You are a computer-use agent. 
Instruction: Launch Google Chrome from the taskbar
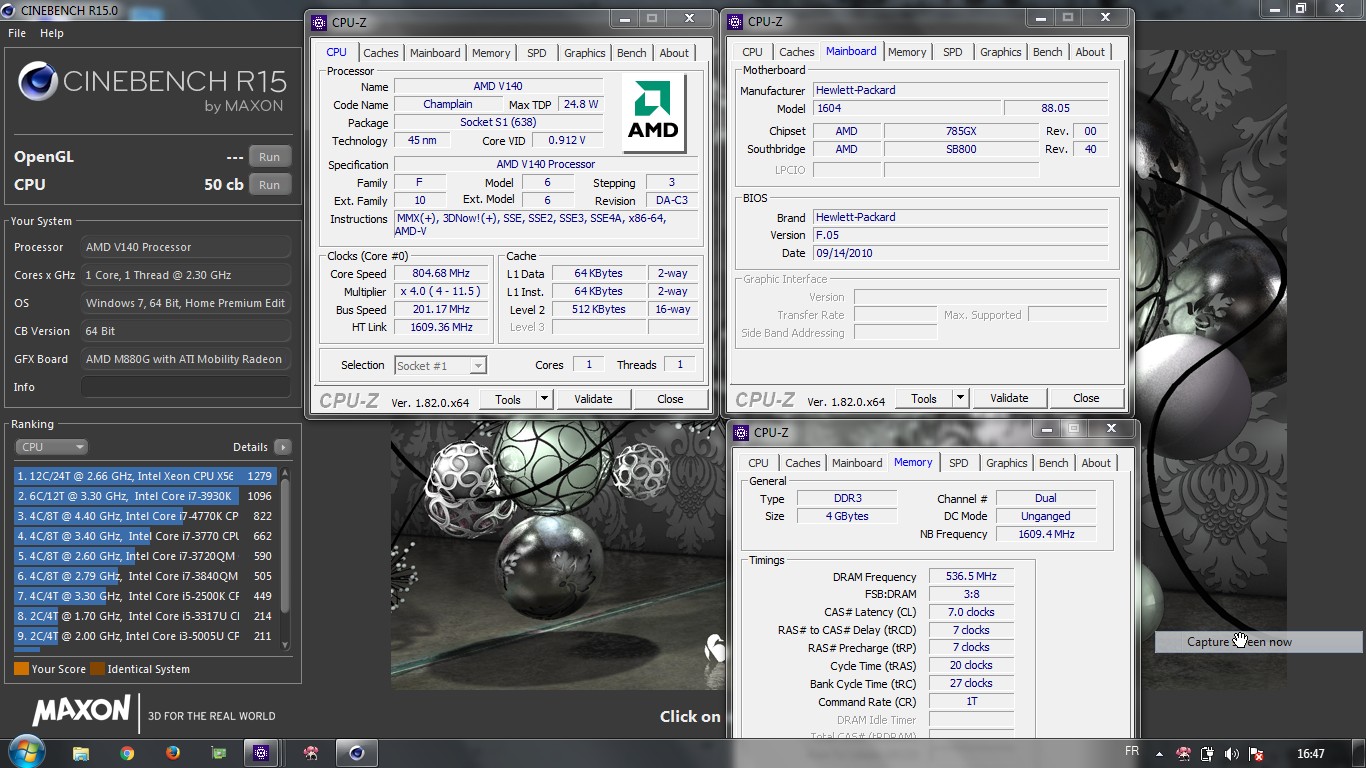[127, 753]
